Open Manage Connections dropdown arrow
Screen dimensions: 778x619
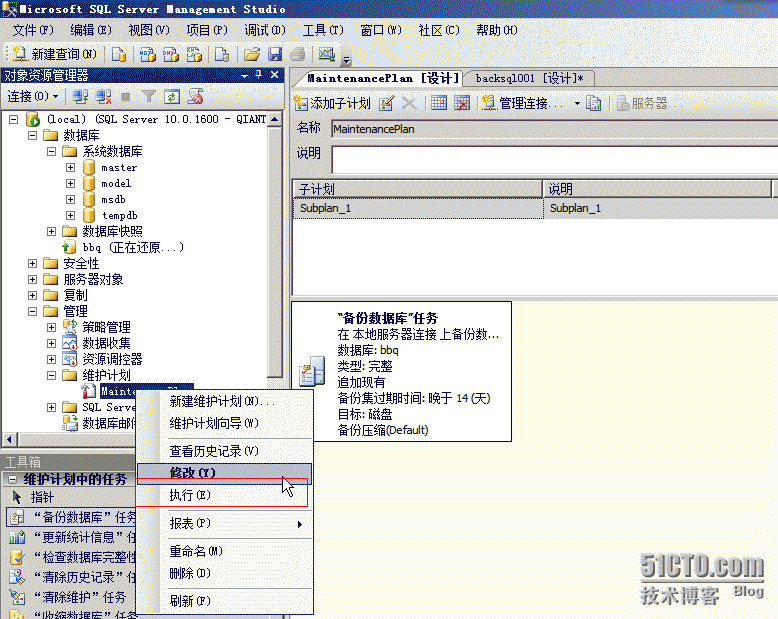tap(577, 104)
